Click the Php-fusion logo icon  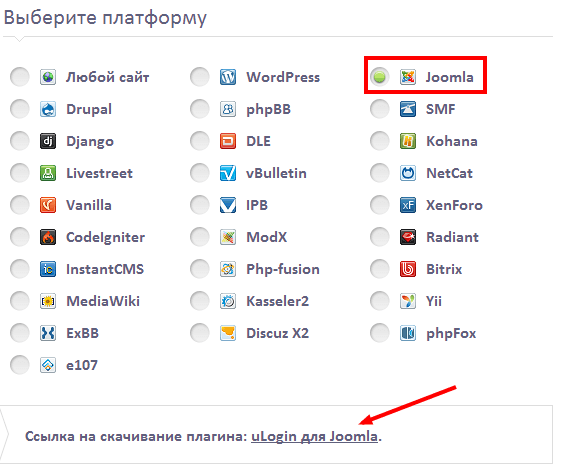pyautogui.click(x=228, y=269)
